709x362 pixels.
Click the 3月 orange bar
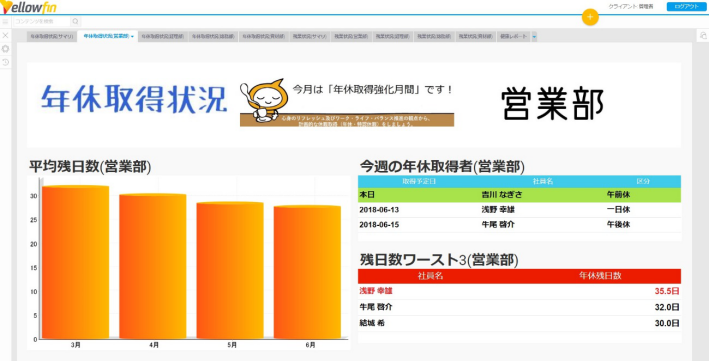(76, 262)
